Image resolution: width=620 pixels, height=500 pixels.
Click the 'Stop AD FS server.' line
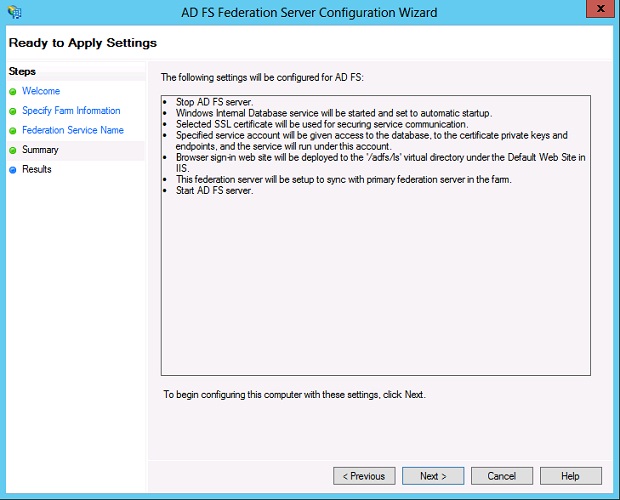click(214, 102)
